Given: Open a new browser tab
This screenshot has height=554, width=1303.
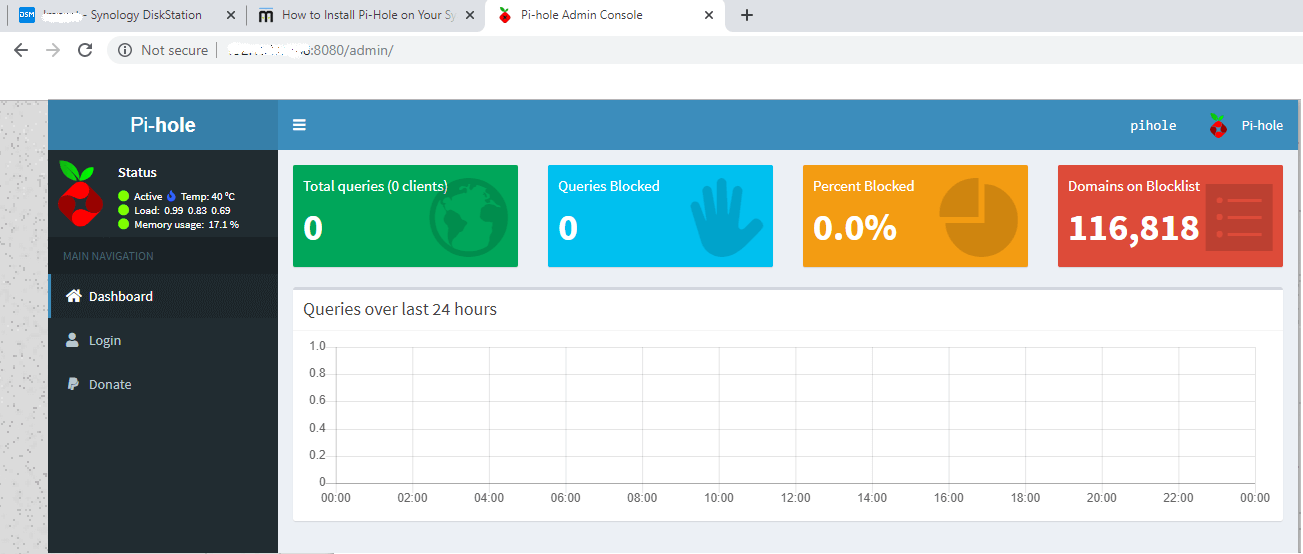Looking at the screenshot, I should click(746, 15).
